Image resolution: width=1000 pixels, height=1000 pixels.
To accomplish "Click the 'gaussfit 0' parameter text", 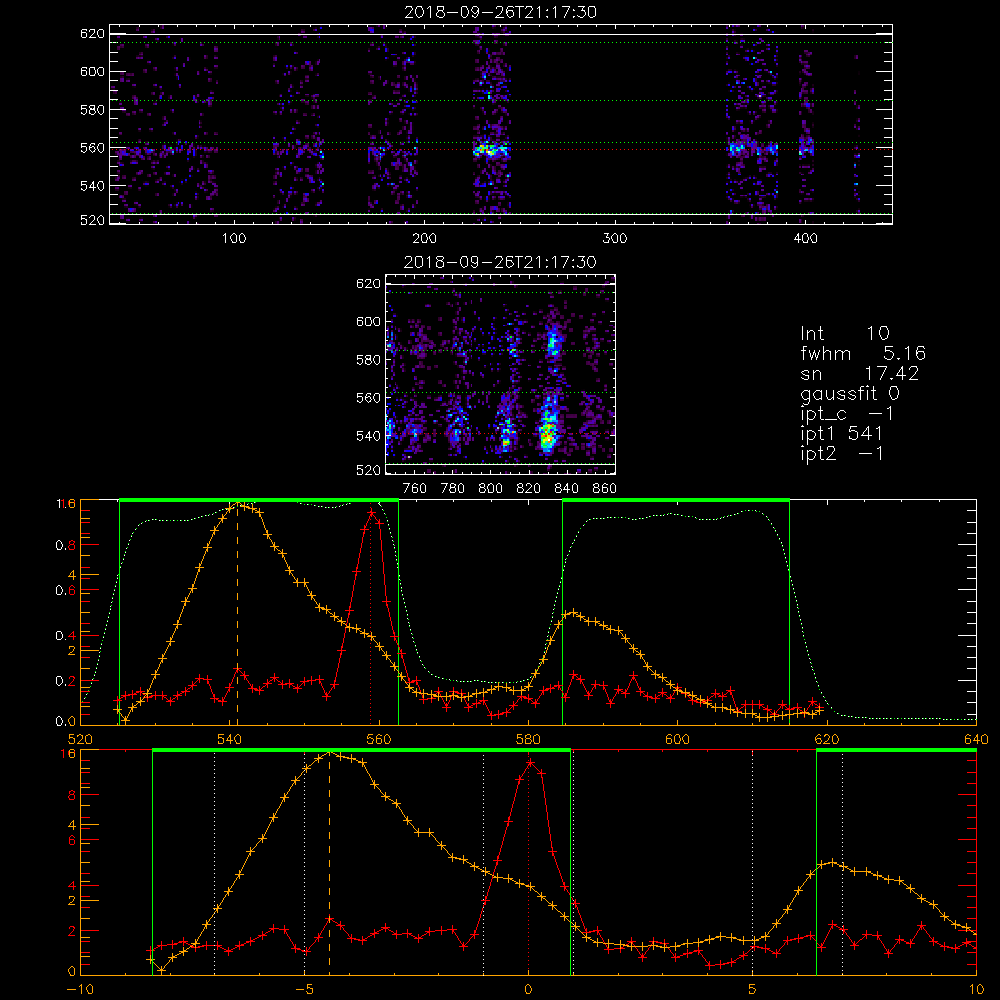I will point(850,393).
